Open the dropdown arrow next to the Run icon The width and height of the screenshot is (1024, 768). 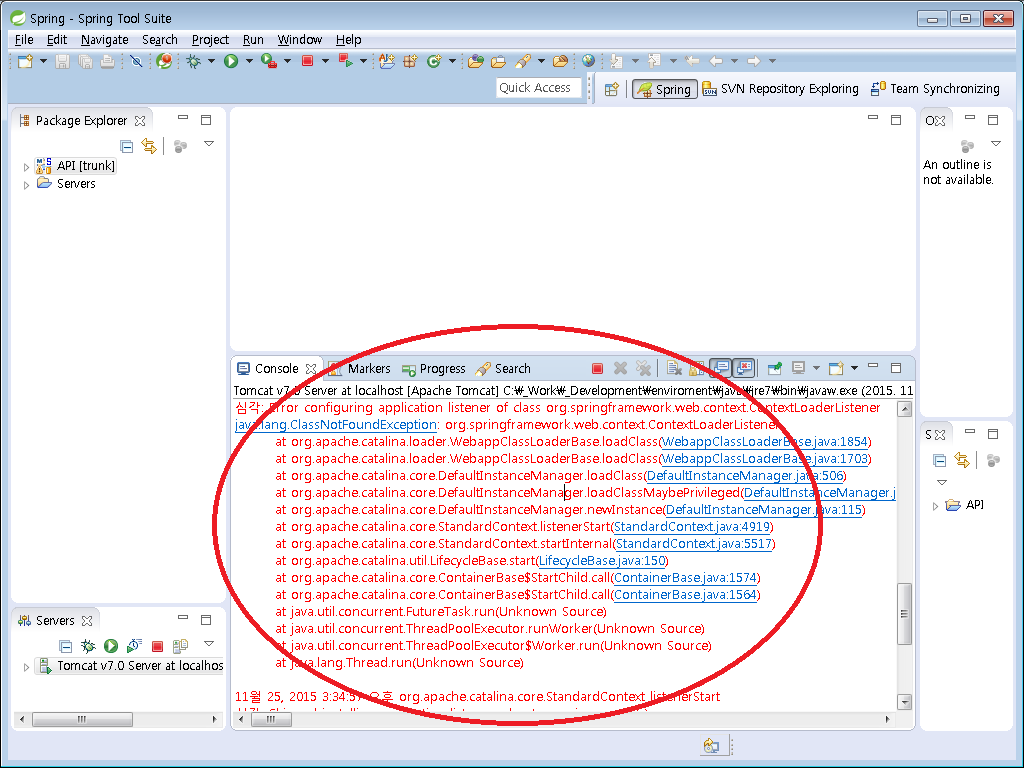[249, 61]
